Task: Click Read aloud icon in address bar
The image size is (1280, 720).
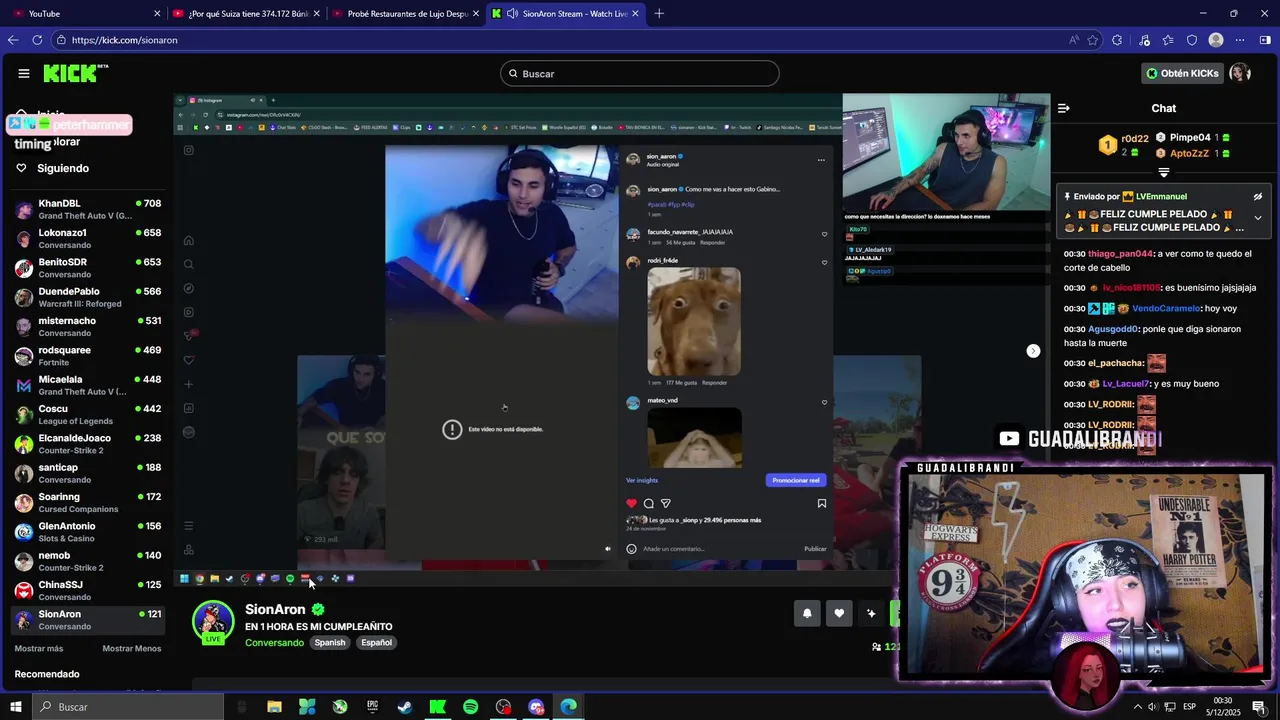Action: point(1074,40)
